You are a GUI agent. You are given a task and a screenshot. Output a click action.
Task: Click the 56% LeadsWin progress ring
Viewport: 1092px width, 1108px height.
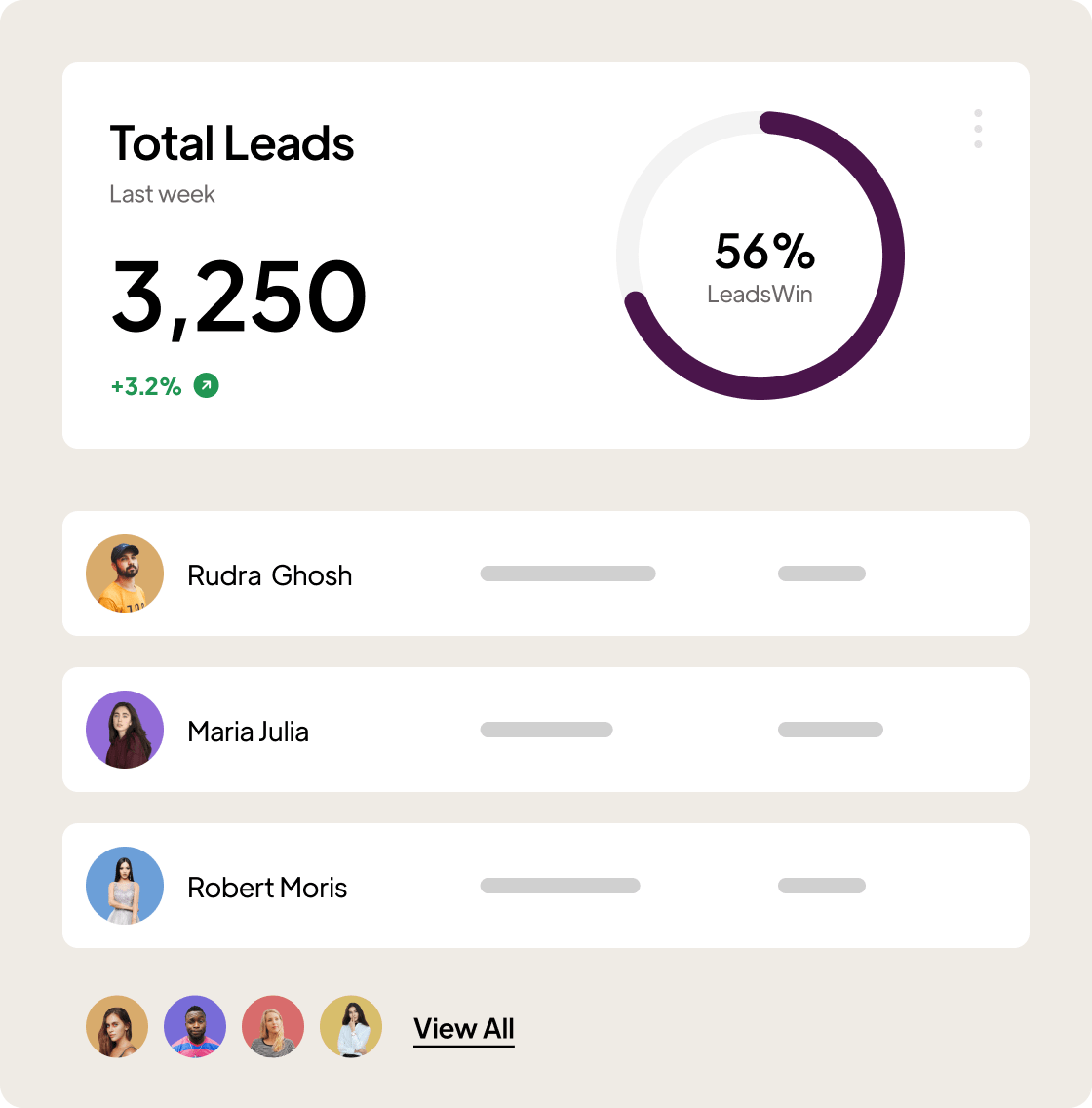click(x=760, y=256)
